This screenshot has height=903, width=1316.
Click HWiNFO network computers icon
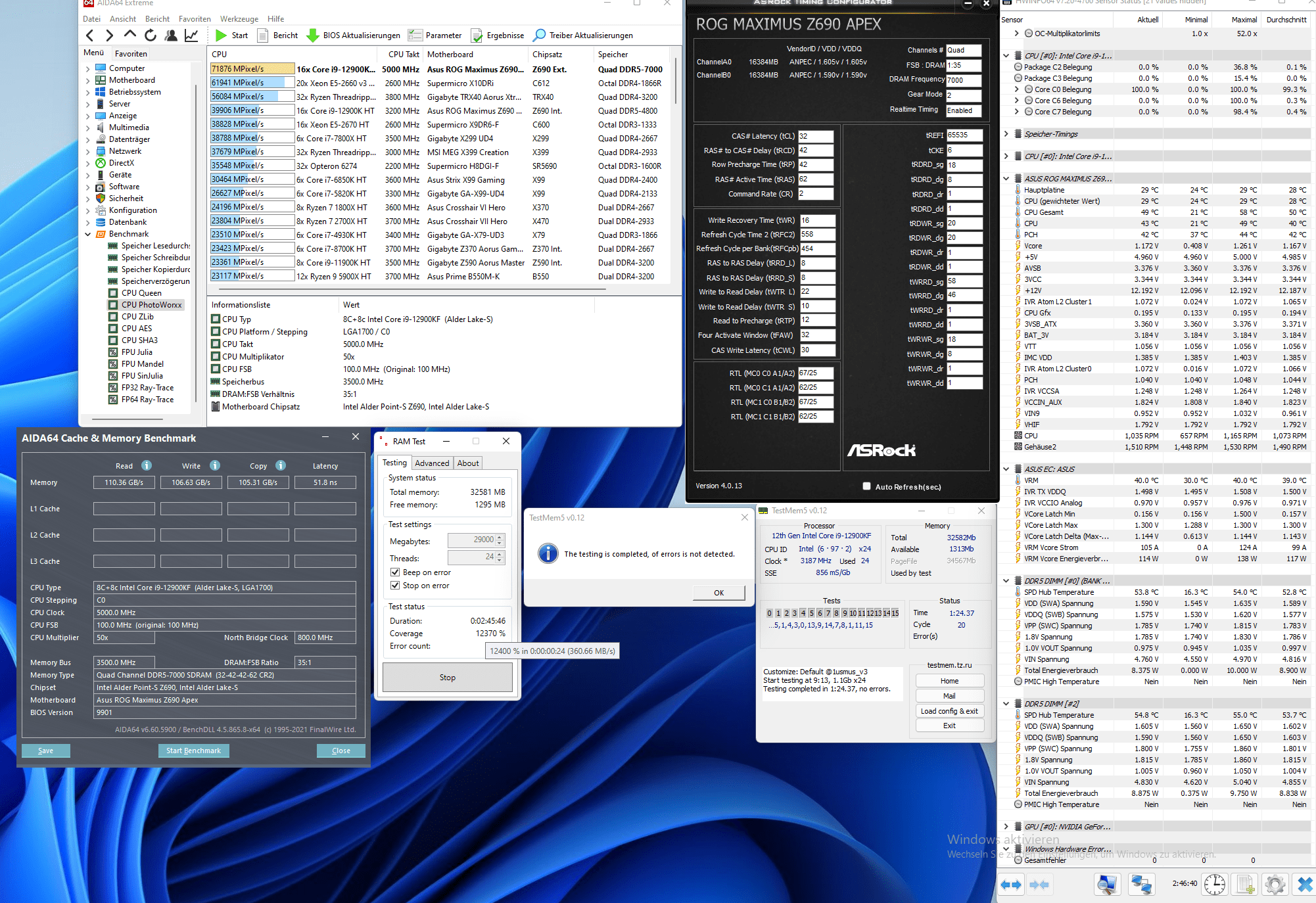[1141, 884]
